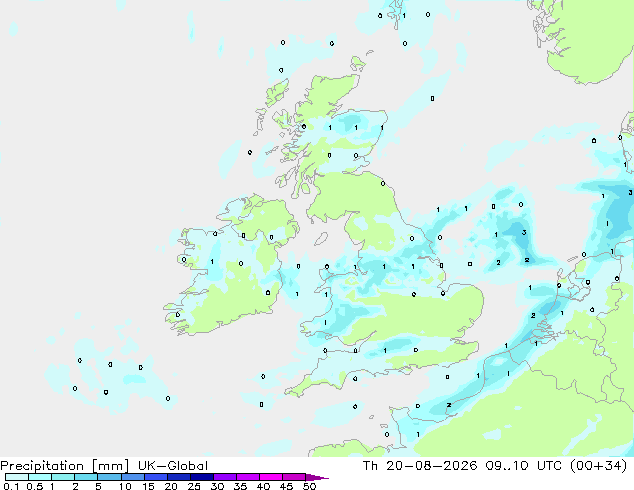Select the 30–35 mm purple legend swatch

click(x=224, y=477)
